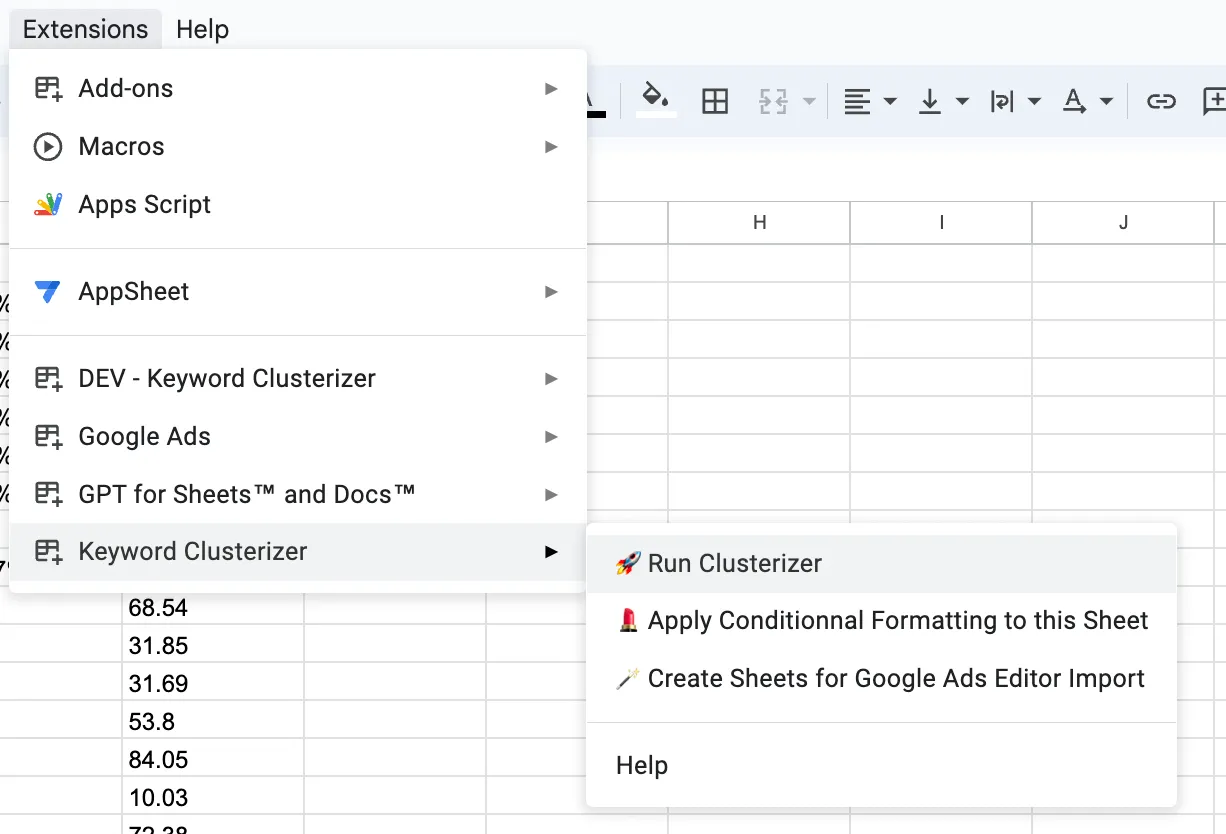The width and height of the screenshot is (1226, 834).
Task: Open Macros submenu entry
Action: pyautogui.click(x=298, y=147)
